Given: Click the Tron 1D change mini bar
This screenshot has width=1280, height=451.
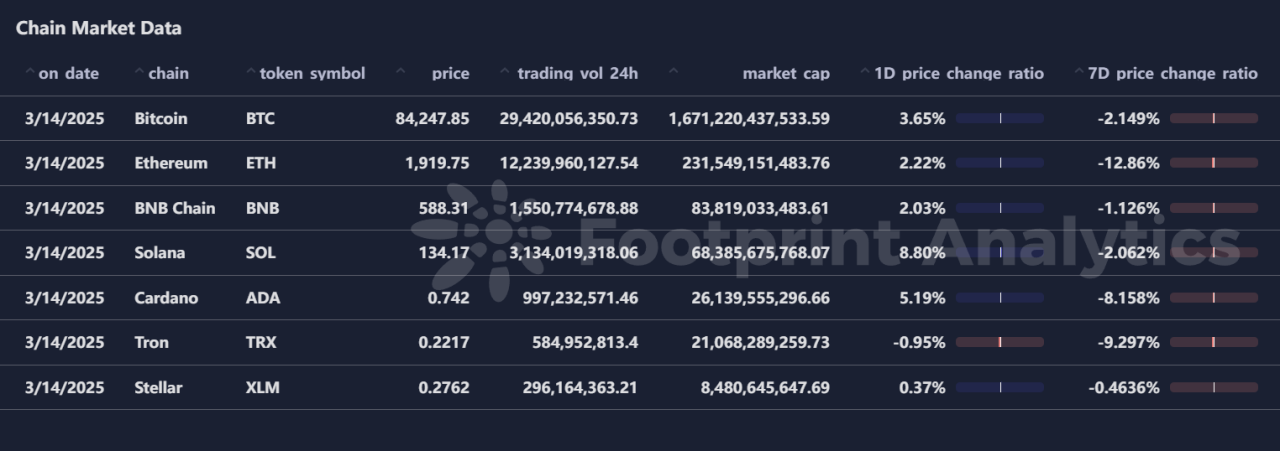Looking at the screenshot, I should 1000,342.
